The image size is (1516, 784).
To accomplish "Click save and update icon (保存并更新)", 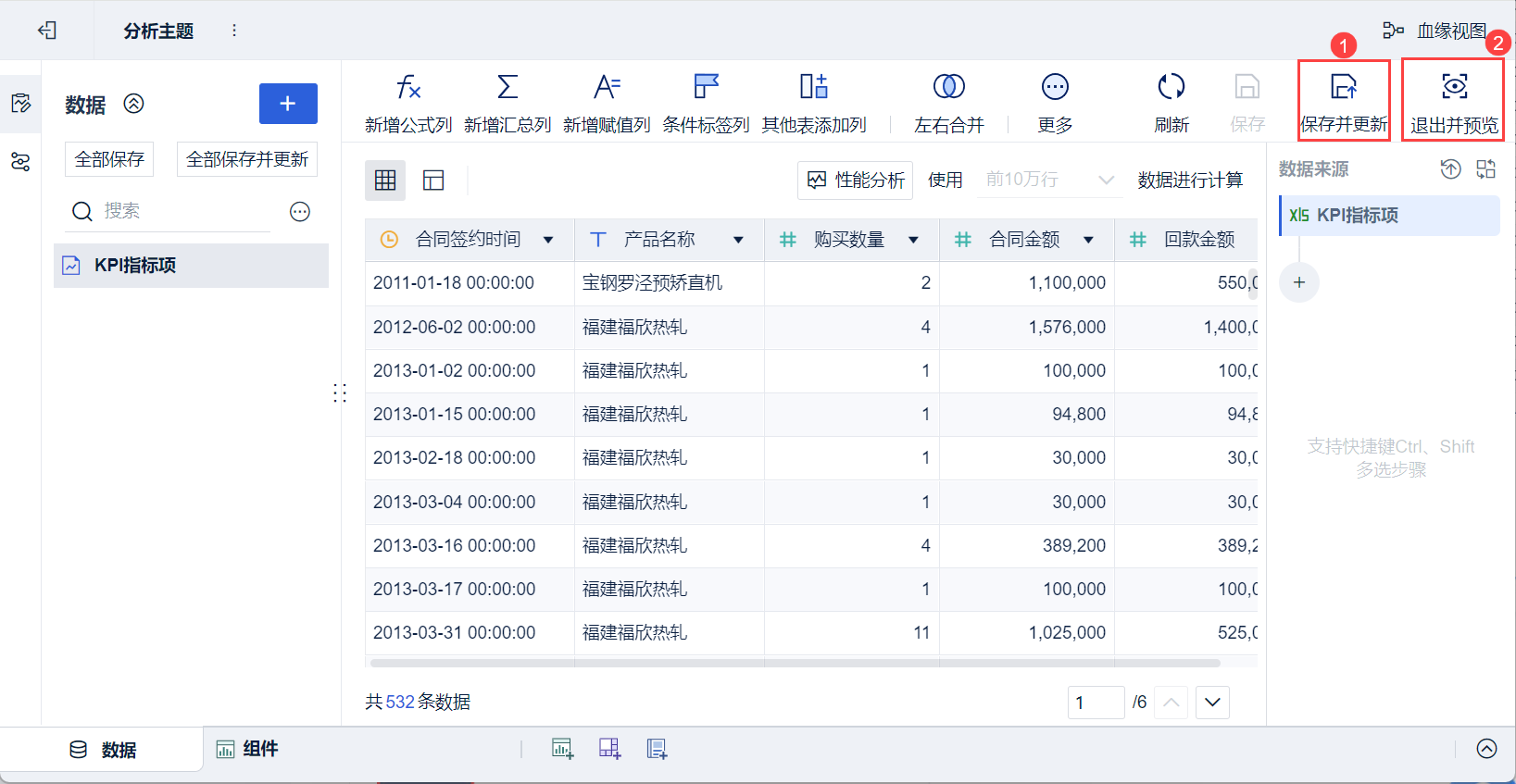I will tap(1343, 88).
